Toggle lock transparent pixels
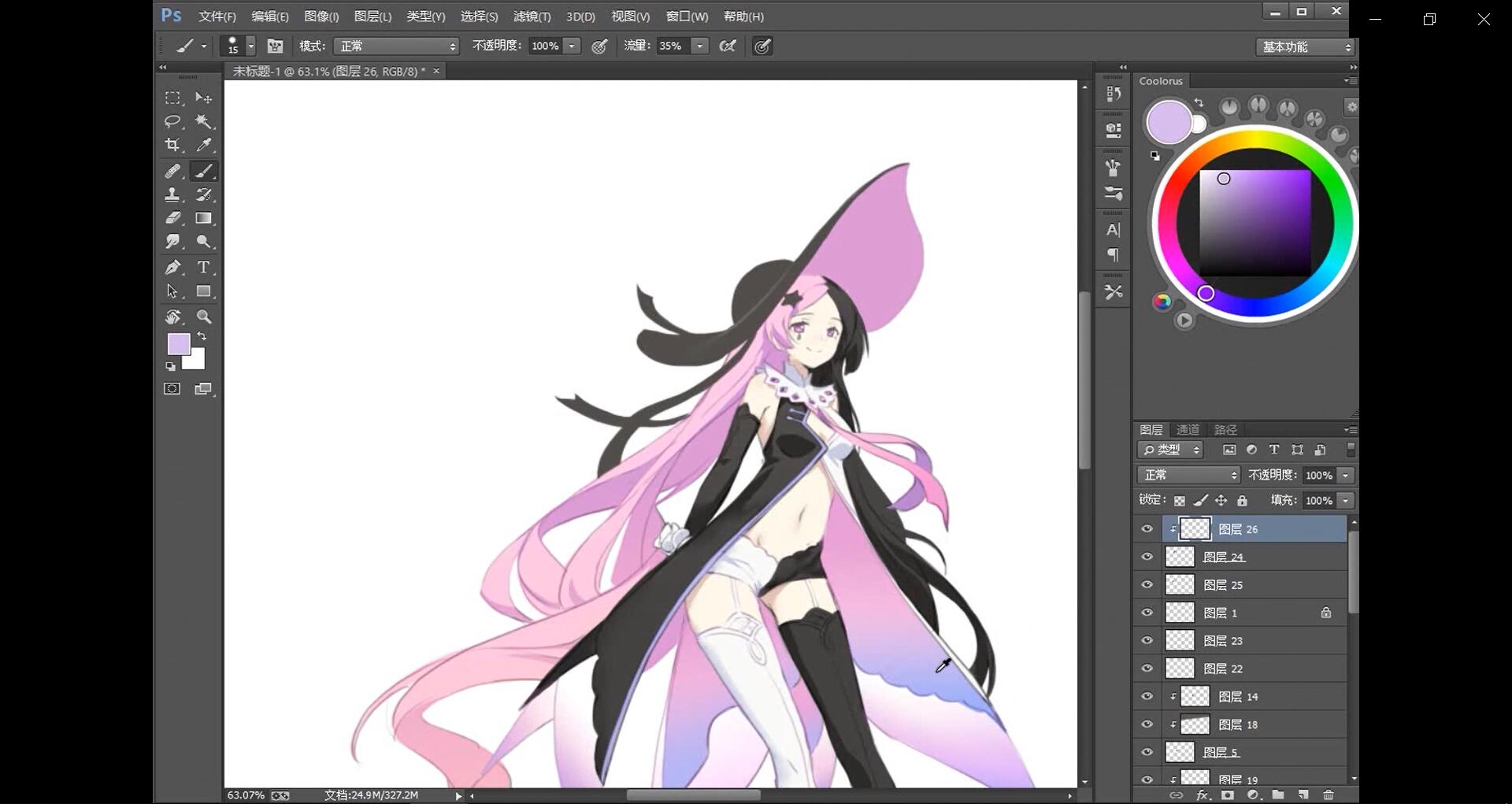1512x804 pixels. [x=1180, y=501]
